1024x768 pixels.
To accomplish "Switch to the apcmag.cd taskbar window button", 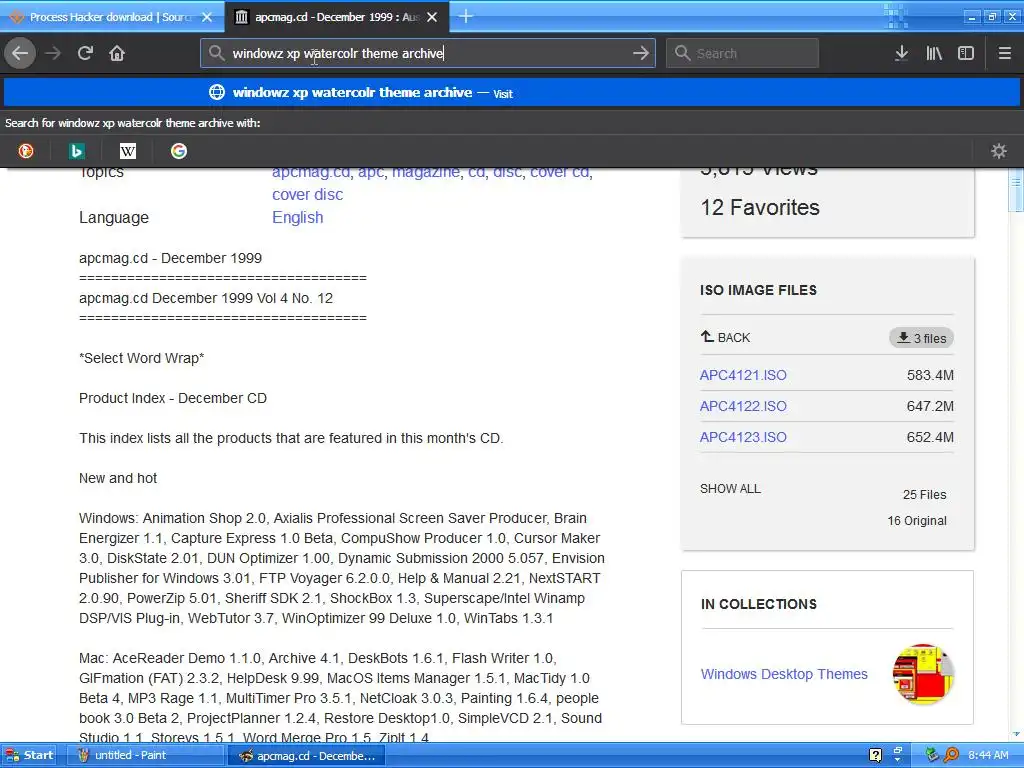I will tap(307, 756).
